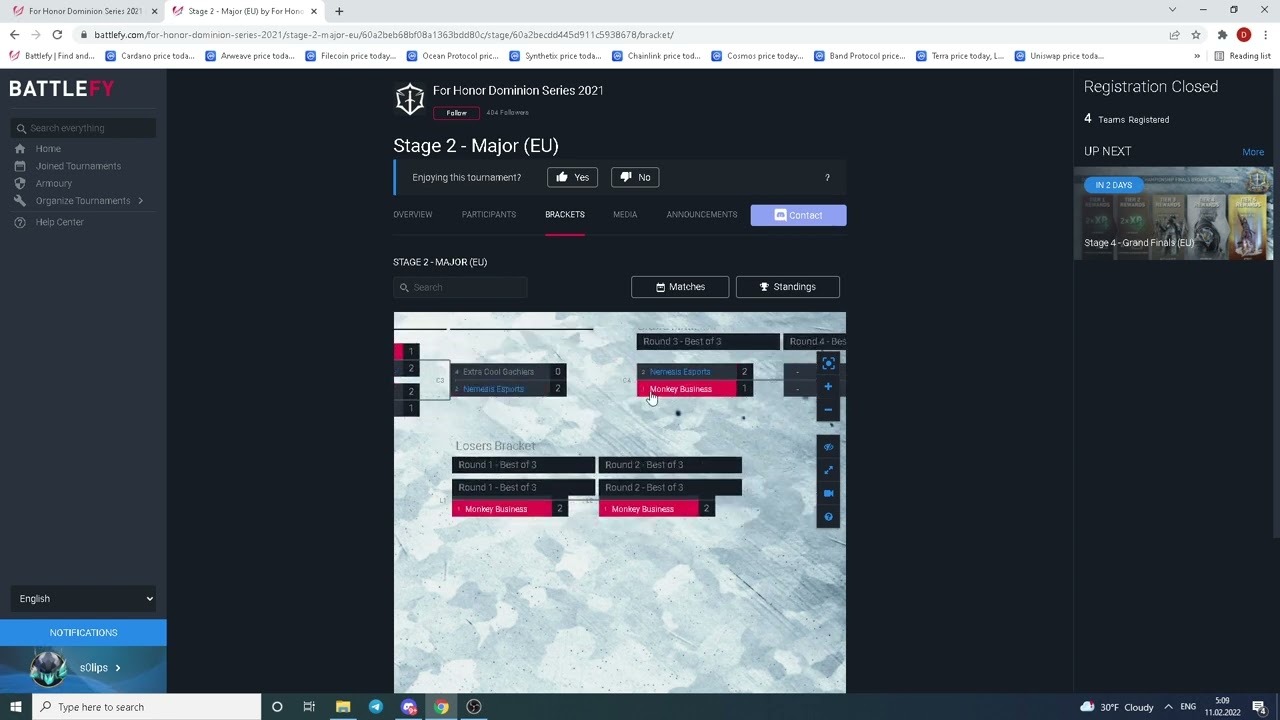The image size is (1280, 720).
Task: Click the Contact button
Action: 798,216
